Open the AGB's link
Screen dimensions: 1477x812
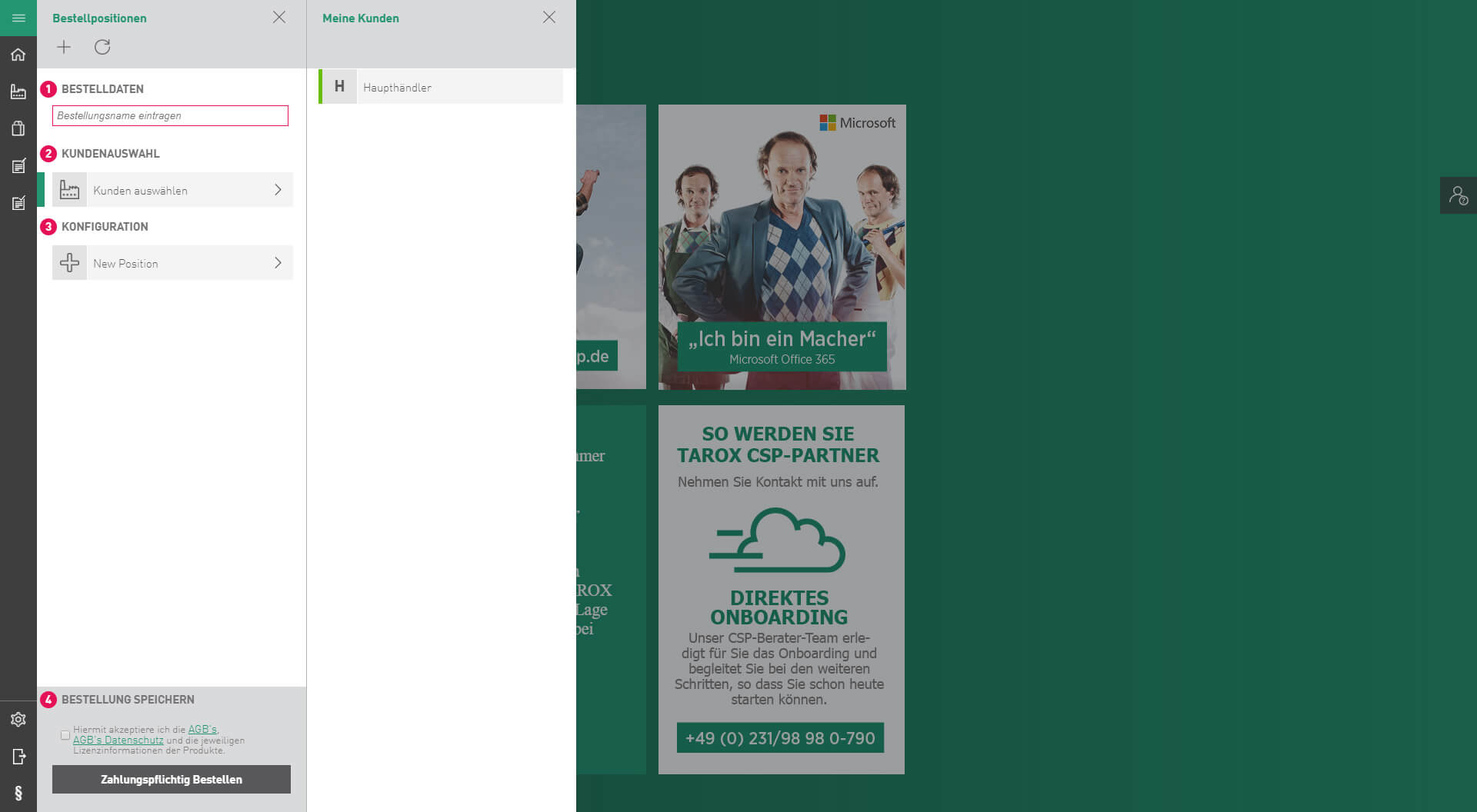coord(203,729)
